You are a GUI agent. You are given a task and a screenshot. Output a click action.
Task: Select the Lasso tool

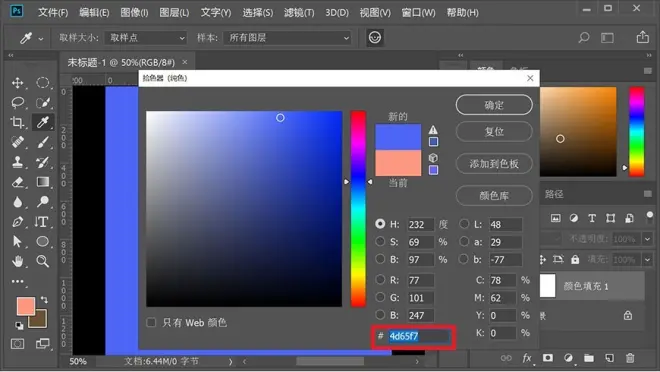18,102
